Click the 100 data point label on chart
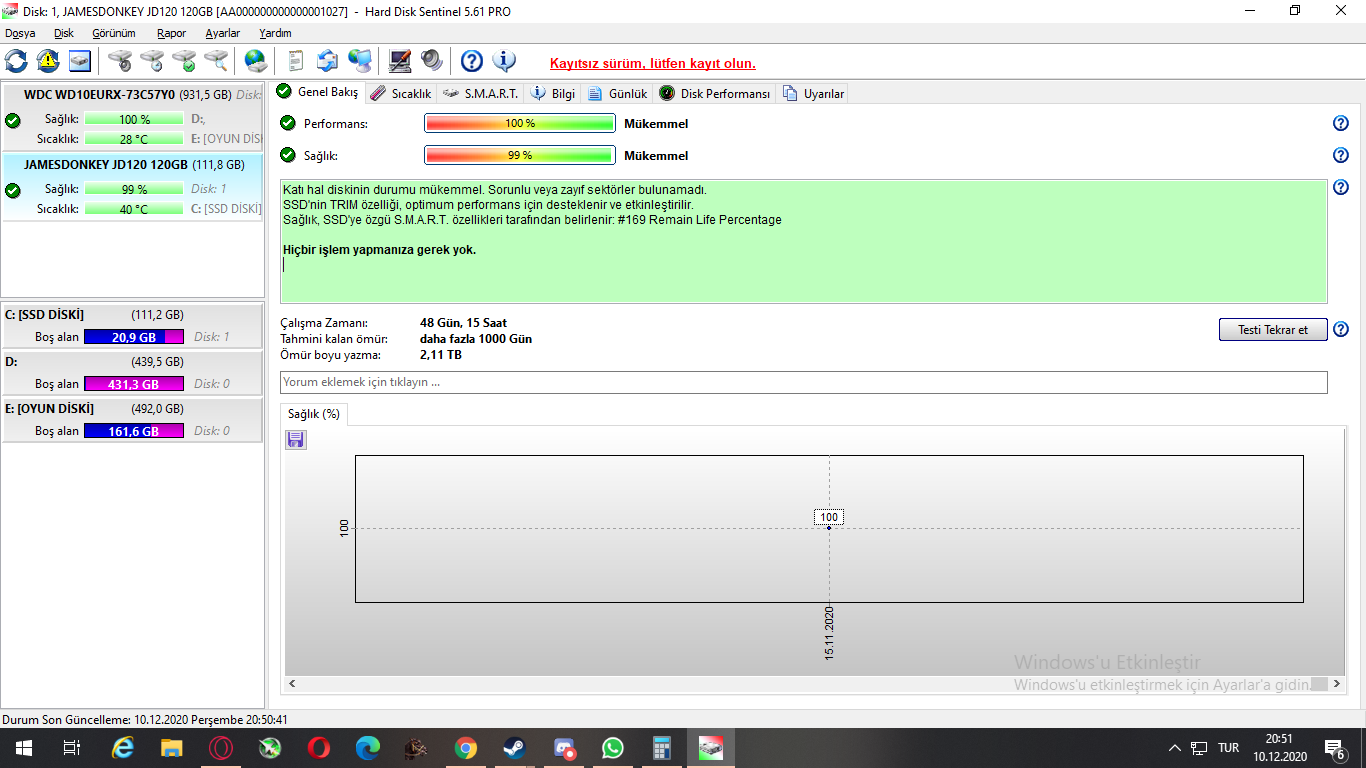Image resolution: width=1366 pixels, height=768 pixels. click(x=829, y=517)
